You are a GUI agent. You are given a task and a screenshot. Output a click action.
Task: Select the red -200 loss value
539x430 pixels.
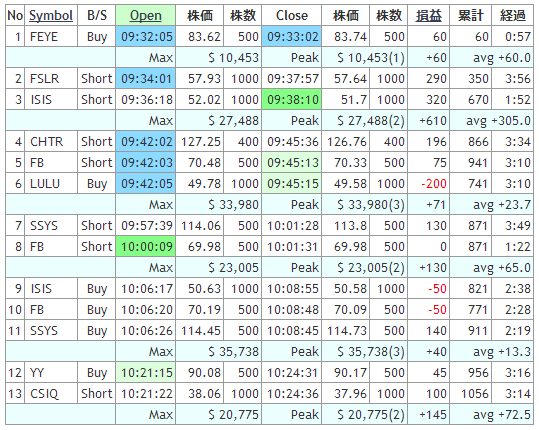pos(434,184)
